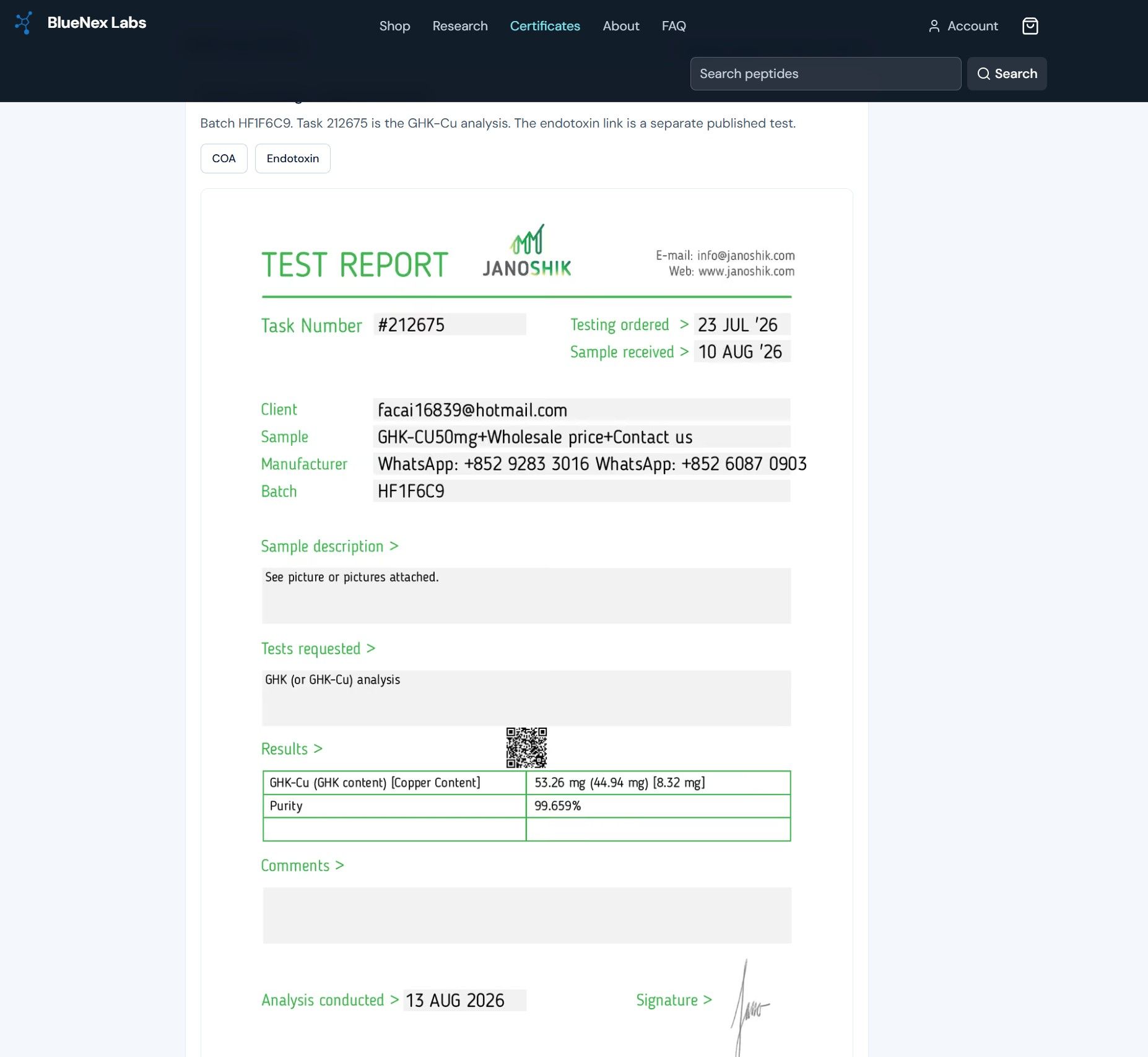
Task: Focus the Search peptides input field
Action: coord(825,74)
